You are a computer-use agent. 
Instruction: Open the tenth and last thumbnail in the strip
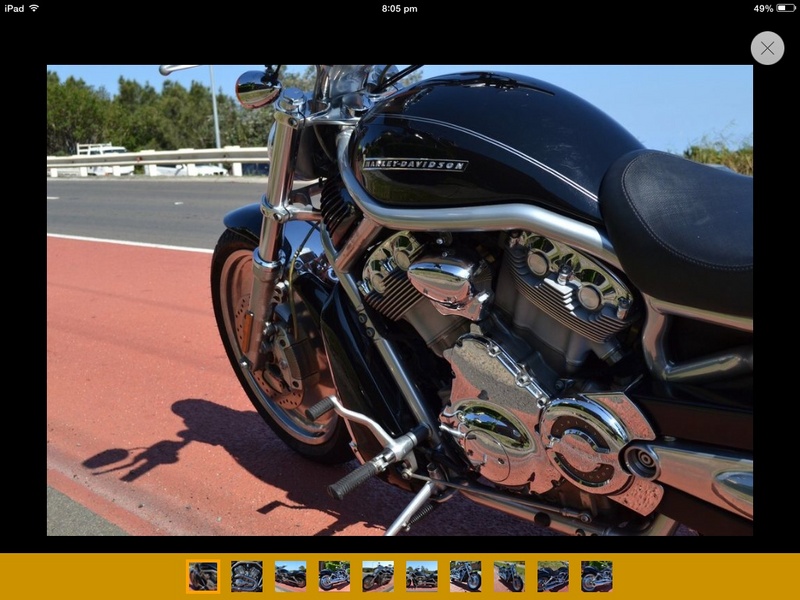tap(597, 577)
